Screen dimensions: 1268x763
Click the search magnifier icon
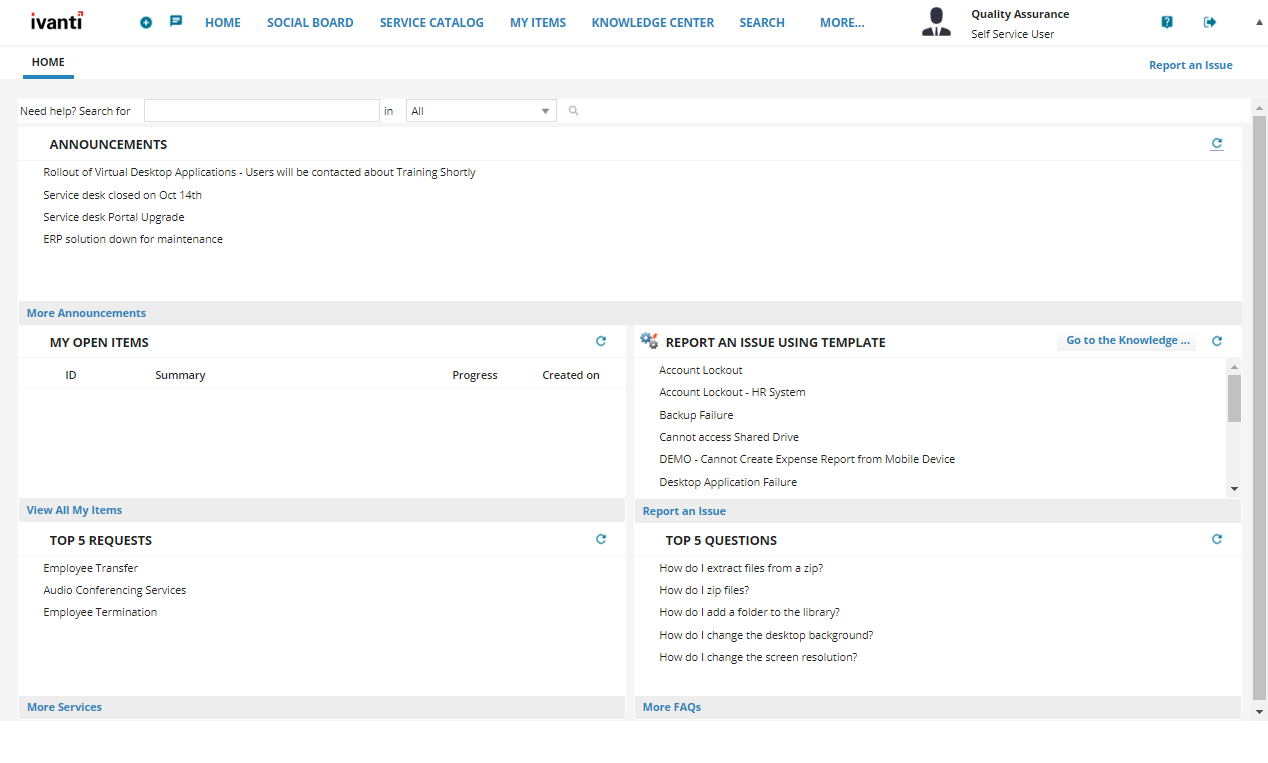573,110
